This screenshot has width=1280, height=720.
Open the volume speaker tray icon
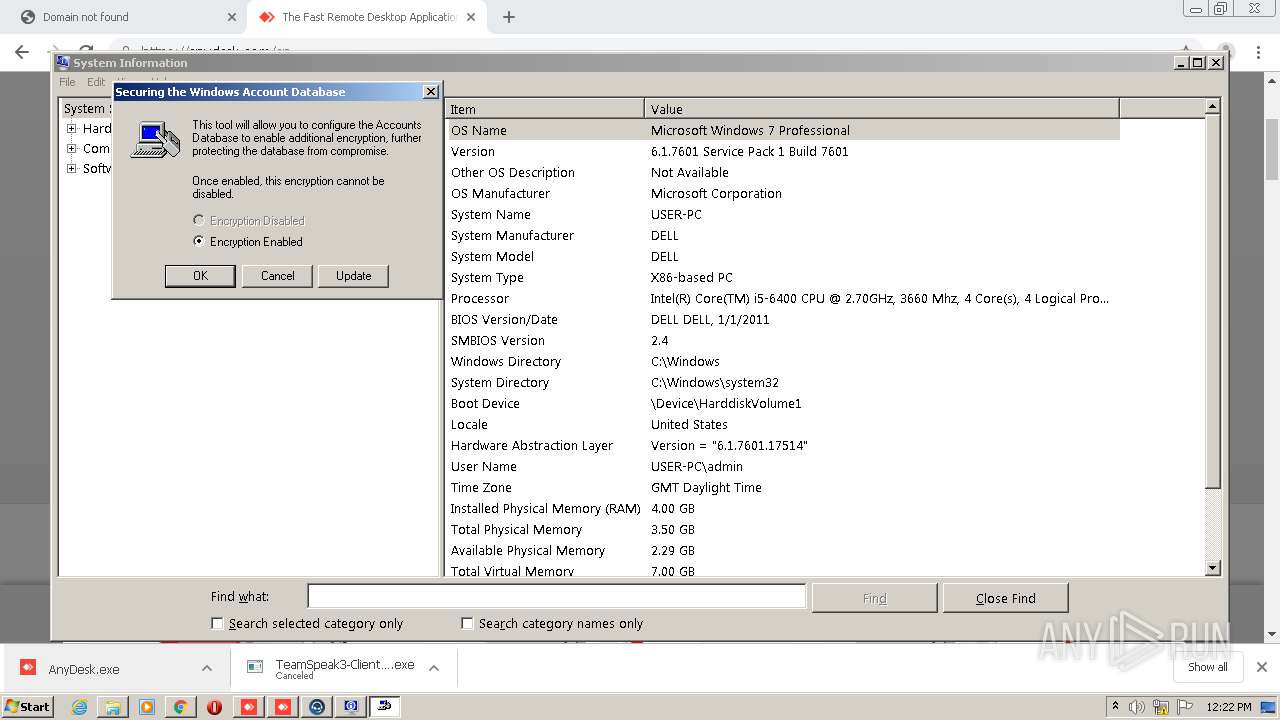[x=1137, y=707]
